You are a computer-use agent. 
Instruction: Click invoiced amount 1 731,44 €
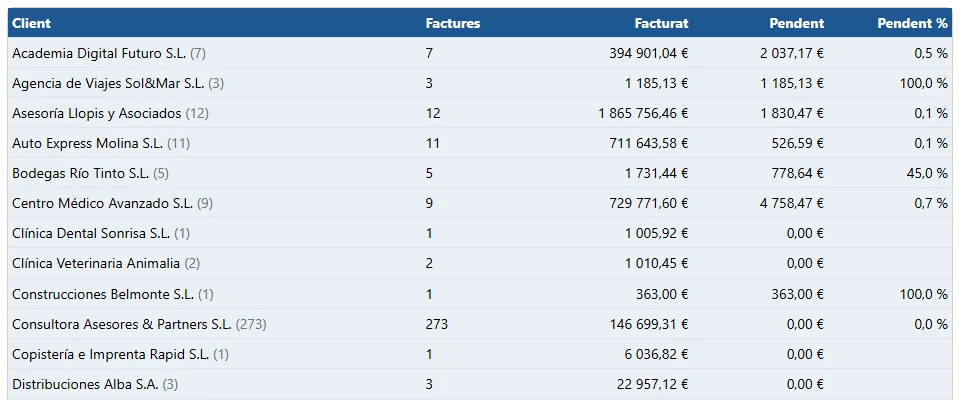coord(657,173)
